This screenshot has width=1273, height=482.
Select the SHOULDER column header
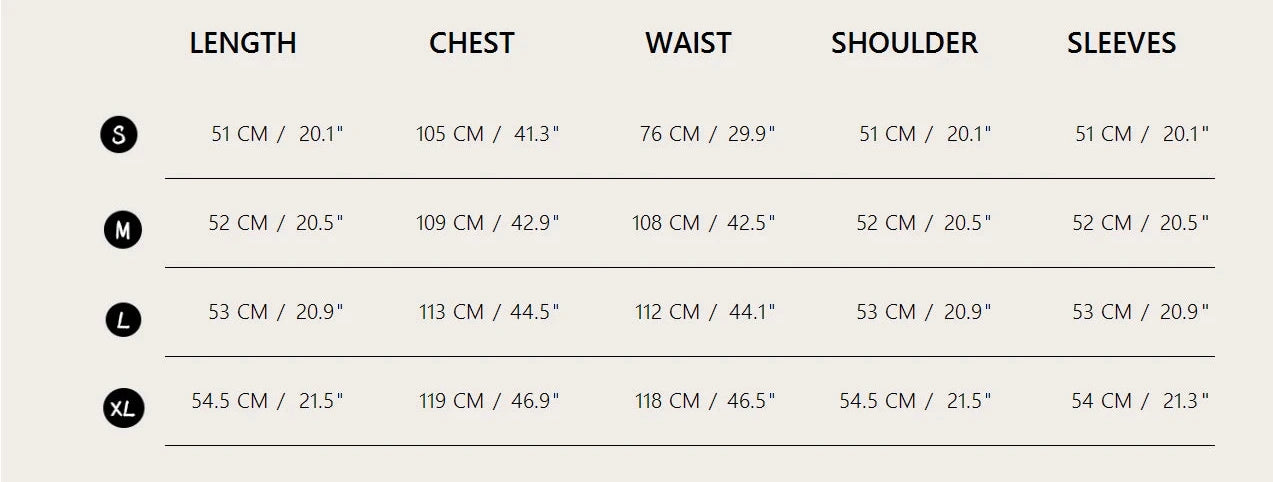(x=905, y=43)
